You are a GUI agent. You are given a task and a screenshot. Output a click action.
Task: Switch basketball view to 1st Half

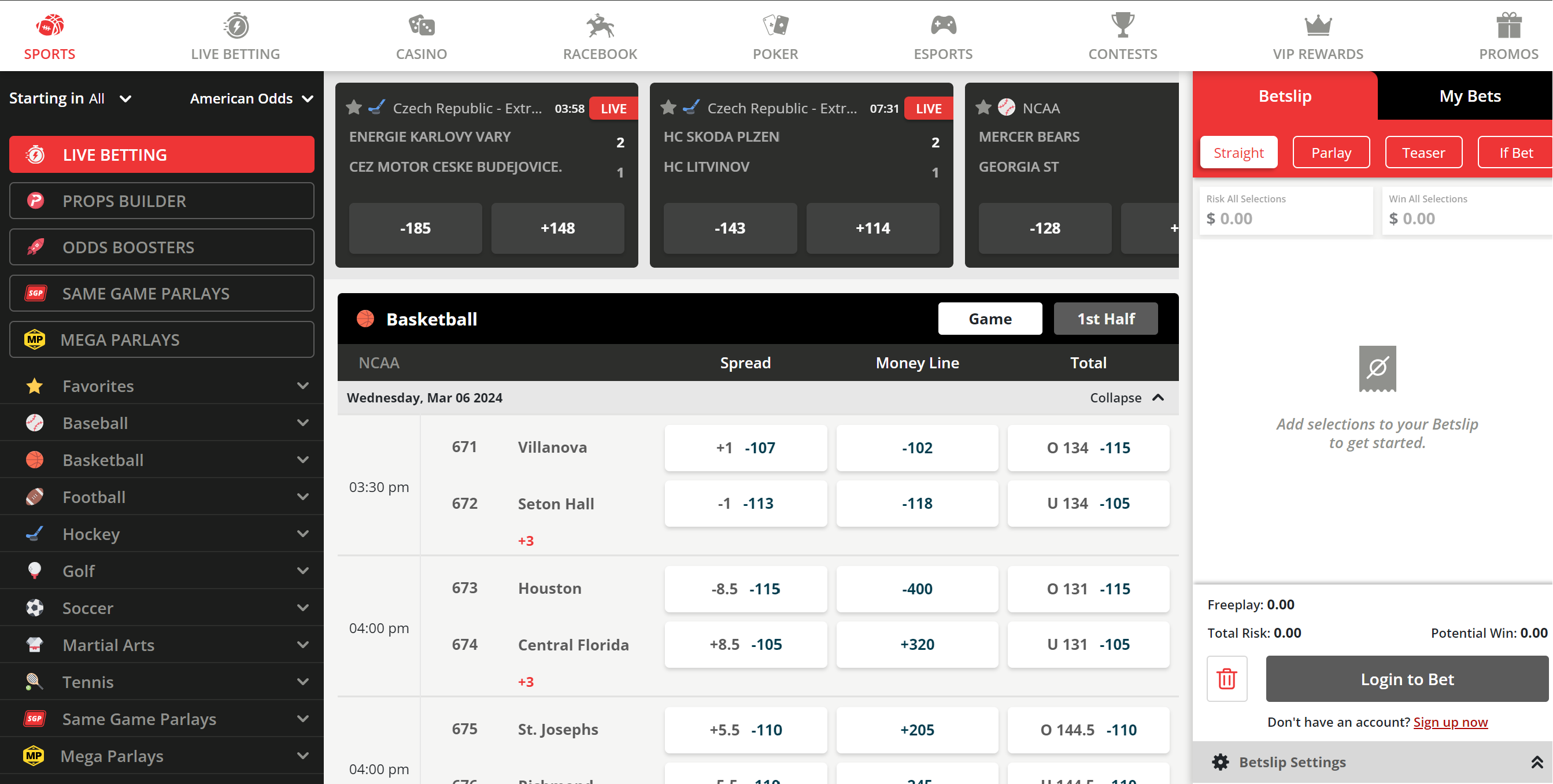(x=1105, y=319)
